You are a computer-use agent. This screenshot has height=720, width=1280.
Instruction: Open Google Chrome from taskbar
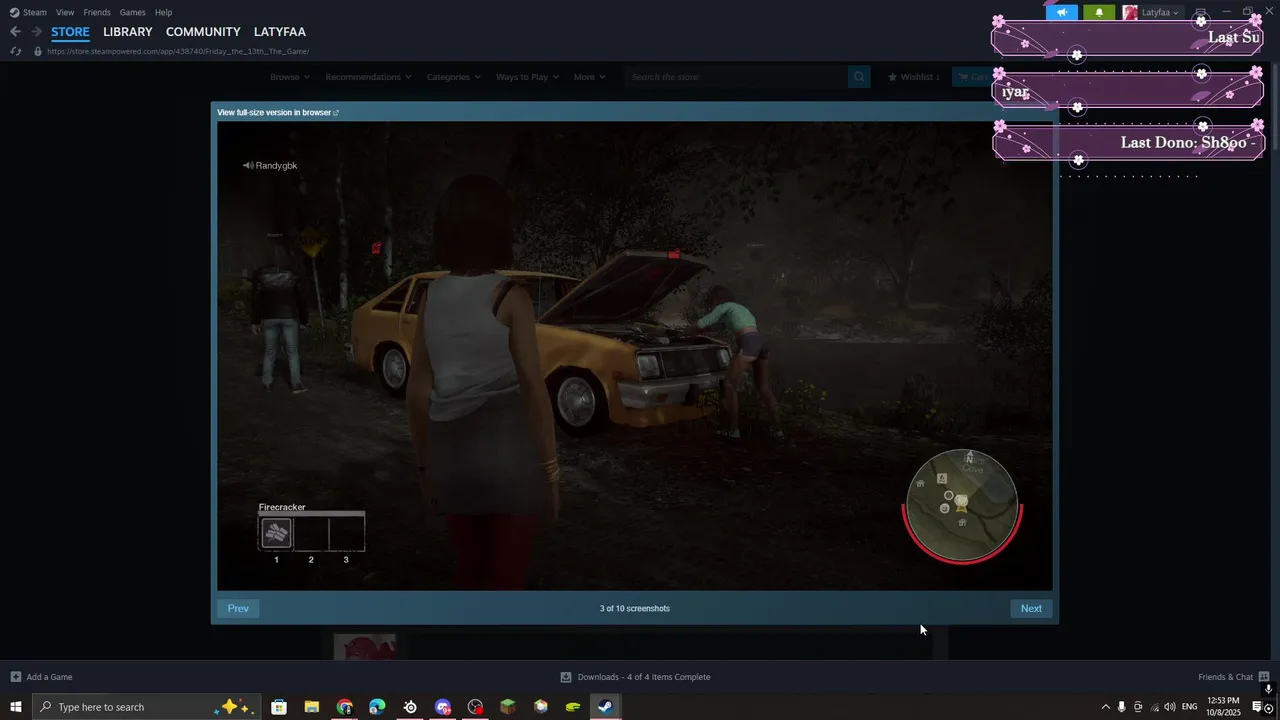tap(345, 707)
